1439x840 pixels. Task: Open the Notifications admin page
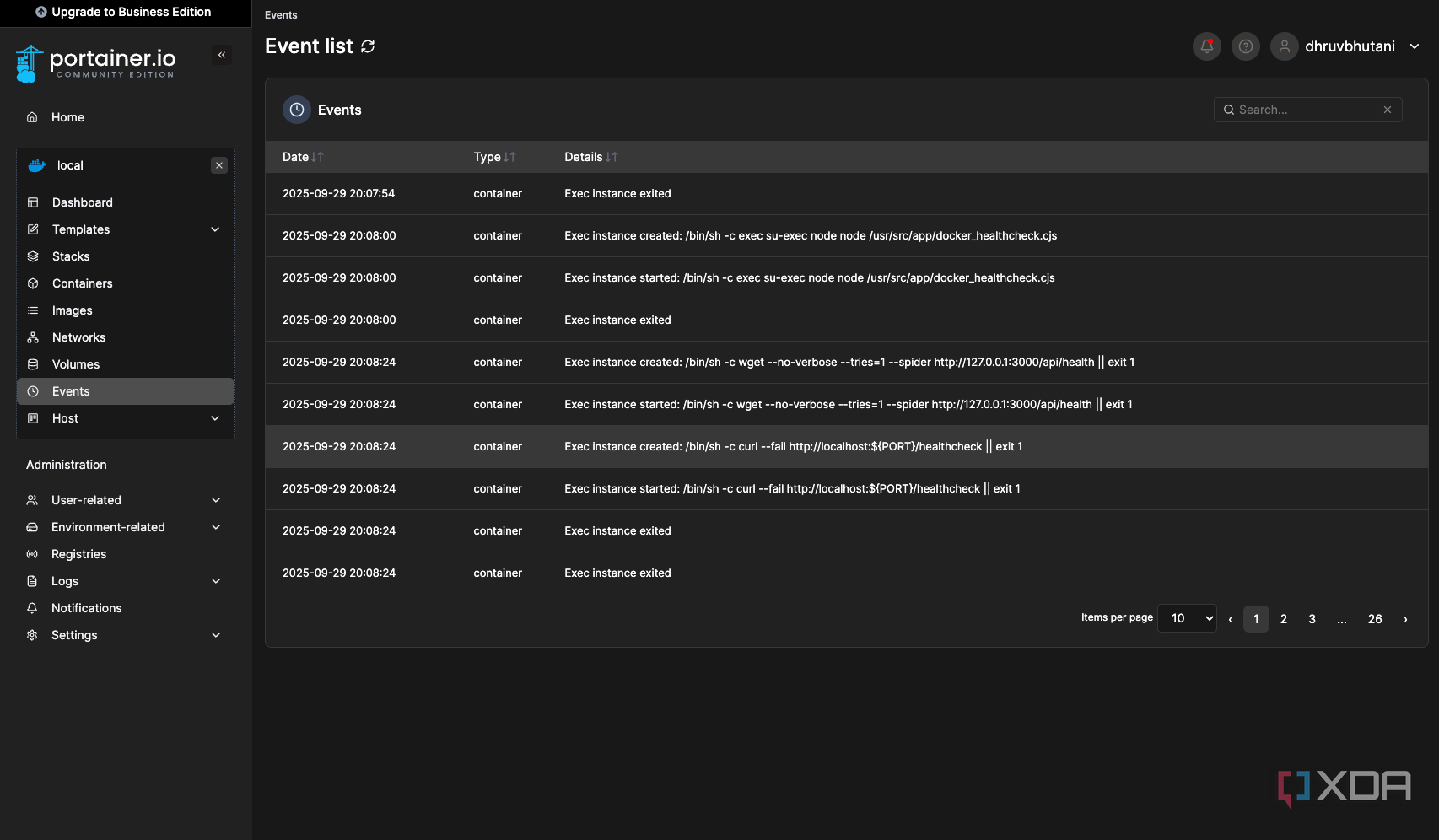(126, 608)
